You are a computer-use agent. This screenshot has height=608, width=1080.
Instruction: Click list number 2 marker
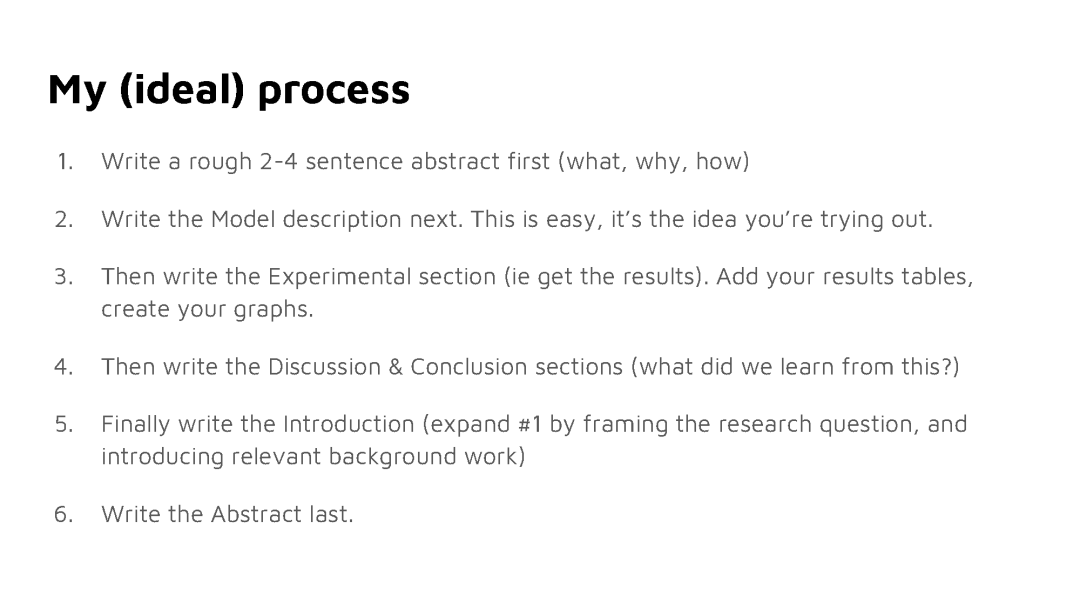click(x=64, y=219)
